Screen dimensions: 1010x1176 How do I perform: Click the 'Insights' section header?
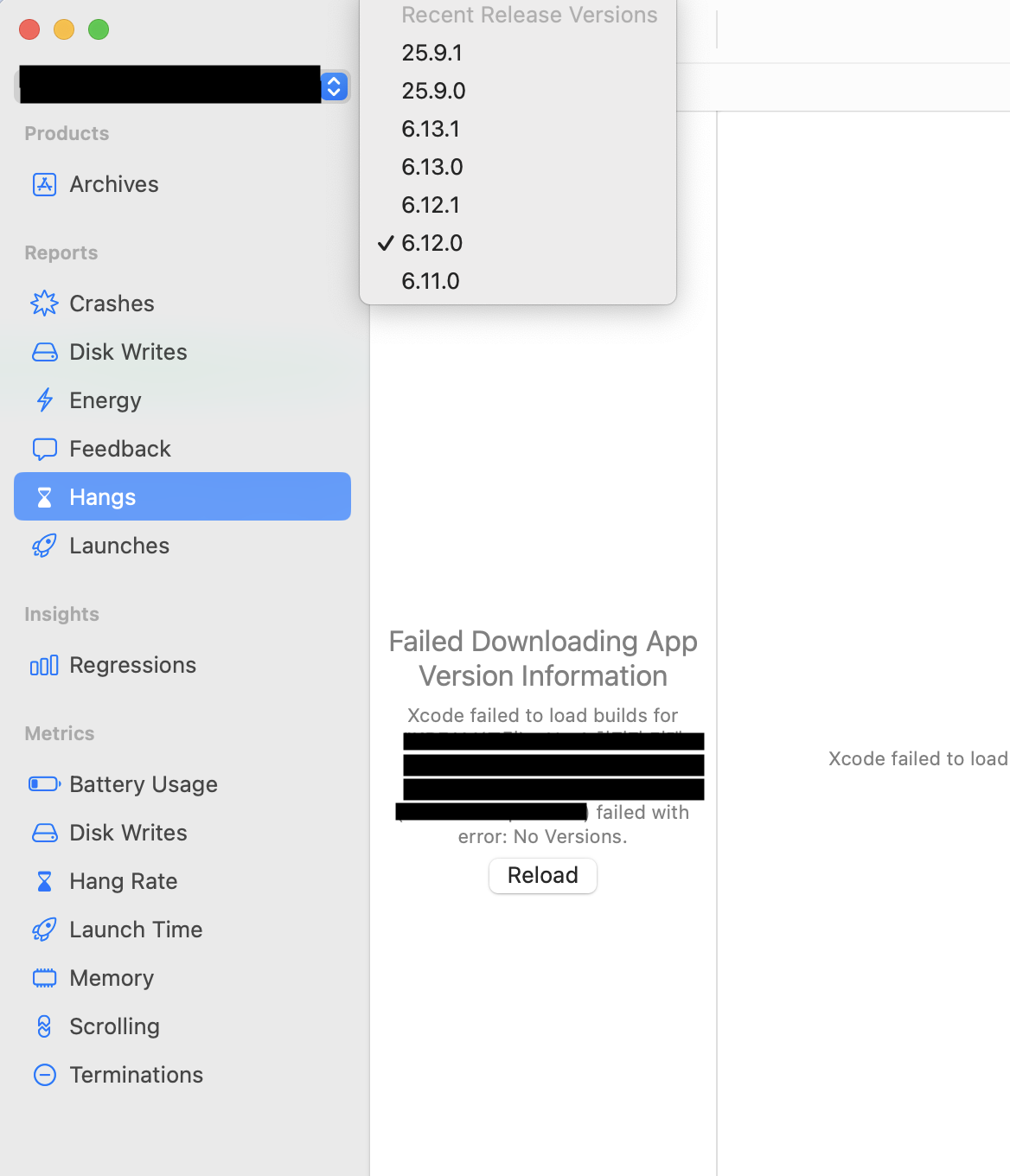pos(61,614)
